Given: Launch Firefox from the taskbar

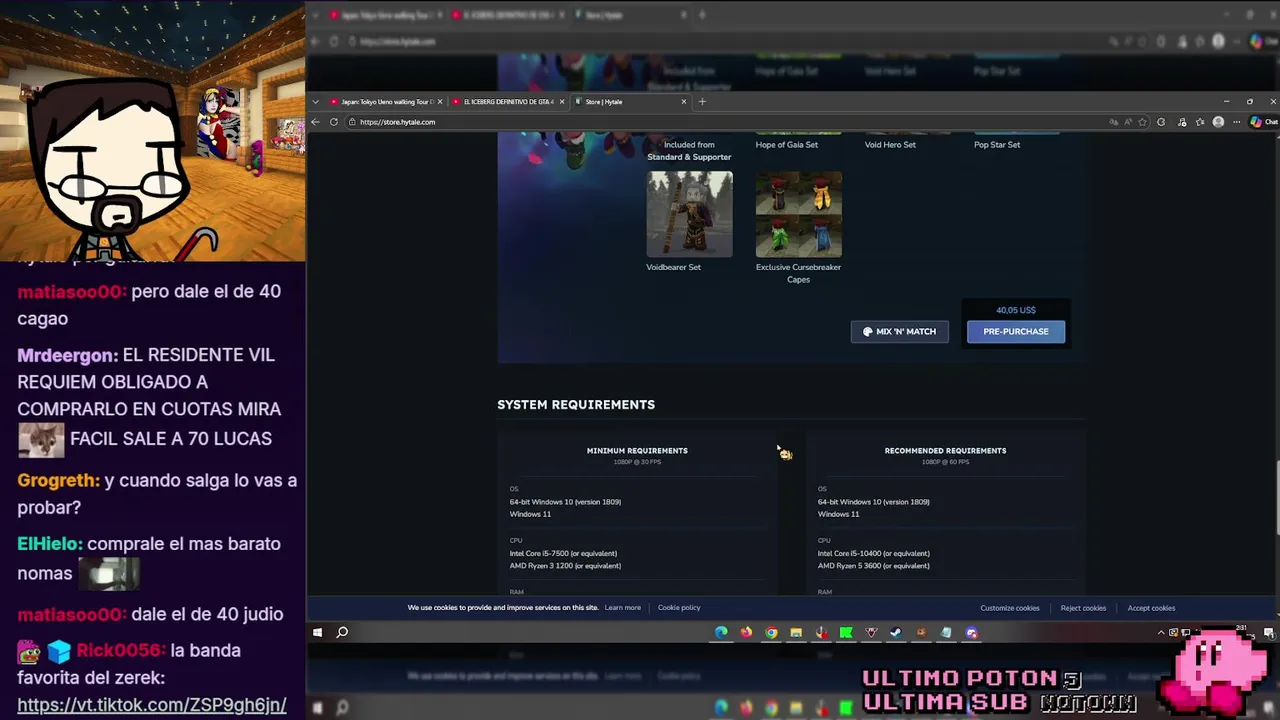Looking at the screenshot, I should (x=746, y=632).
